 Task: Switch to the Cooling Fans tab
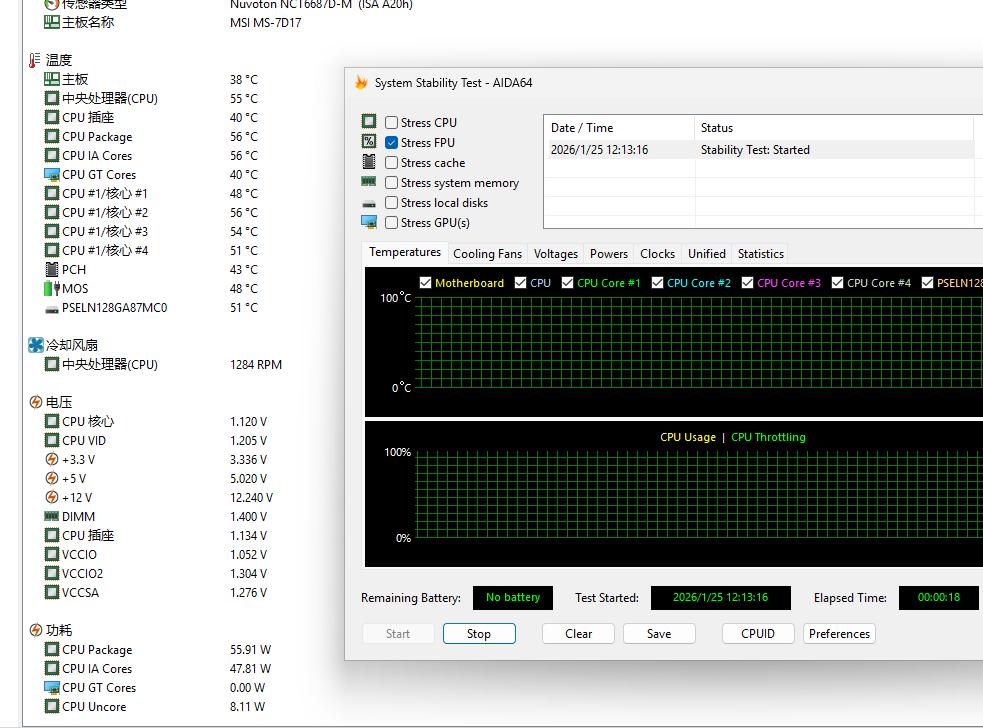(x=487, y=254)
